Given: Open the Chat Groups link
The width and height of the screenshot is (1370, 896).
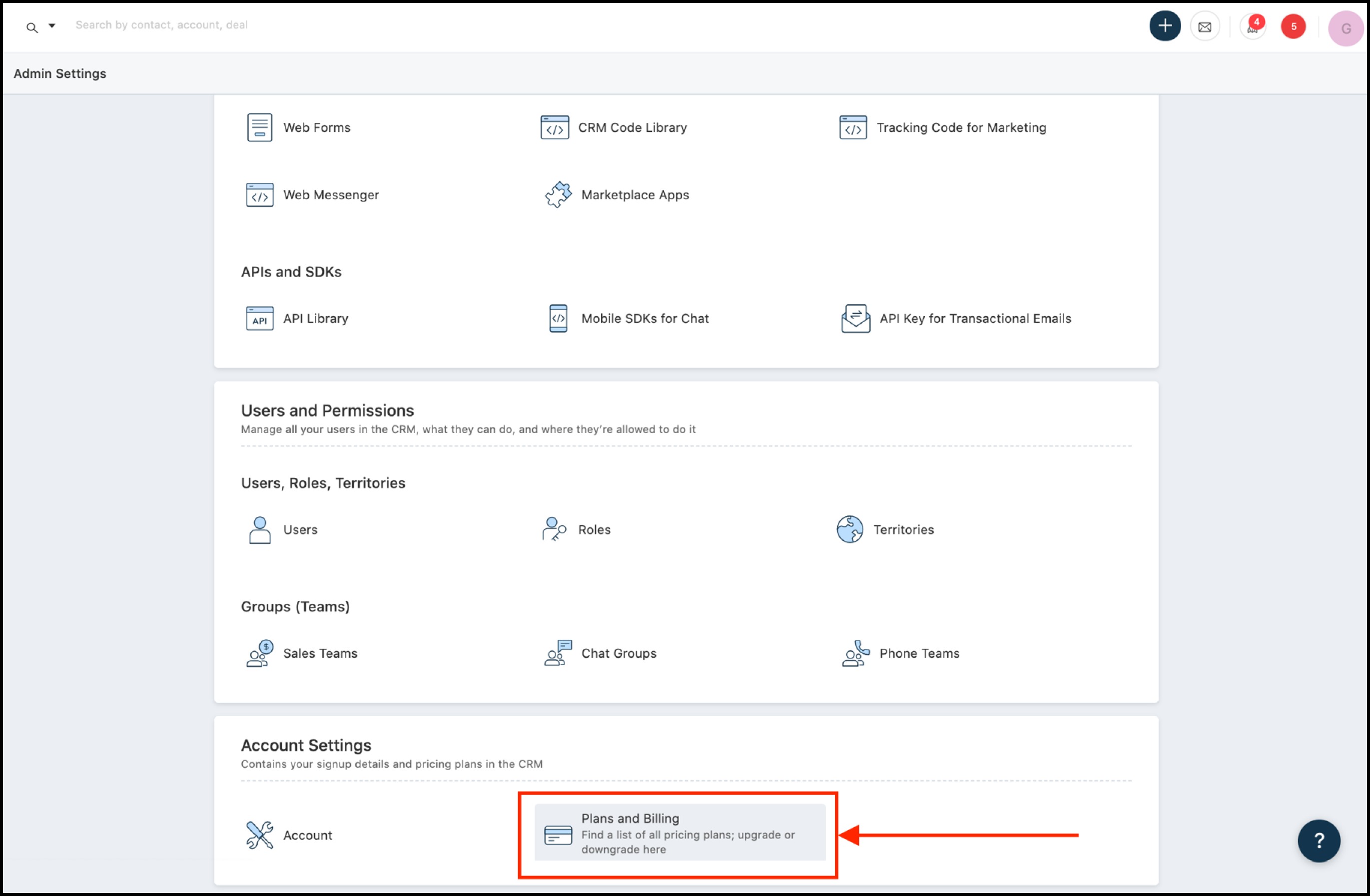Looking at the screenshot, I should point(619,653).
